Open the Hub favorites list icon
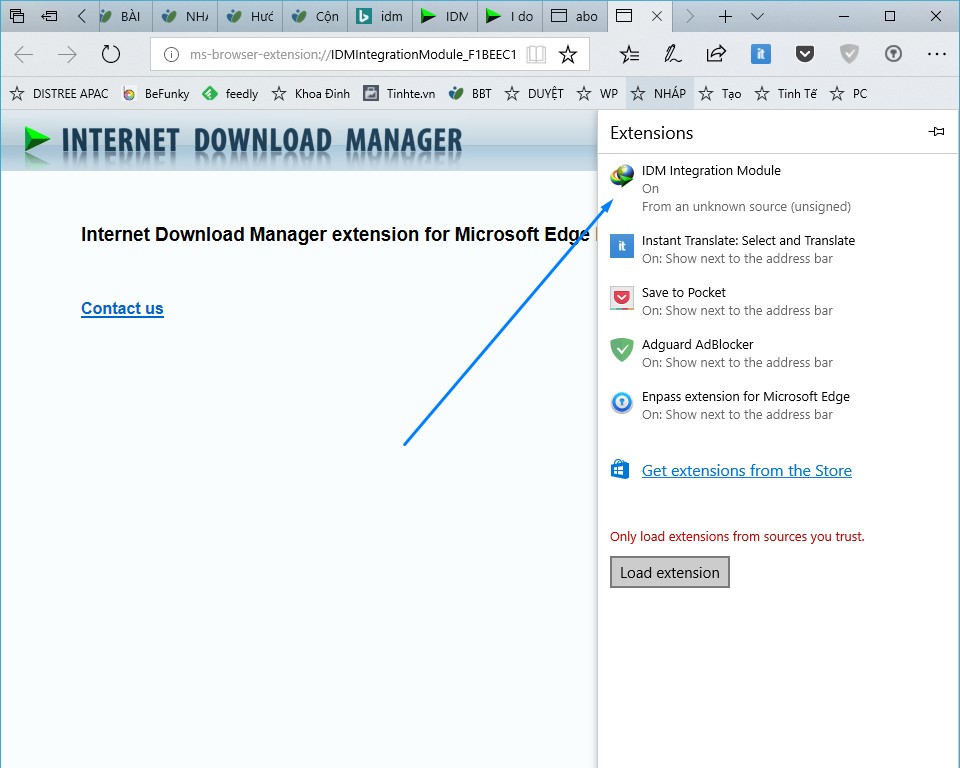The height and width of the screenshot is (768, 960). click(x=629, y=55)
